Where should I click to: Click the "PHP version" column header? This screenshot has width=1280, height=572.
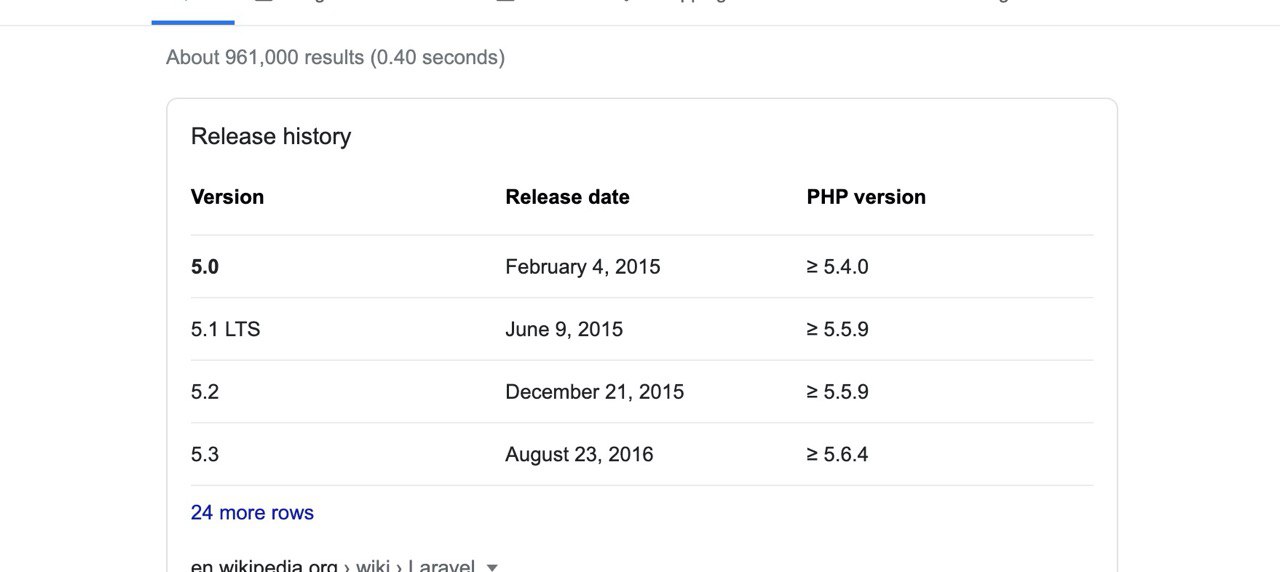[866, 197]
